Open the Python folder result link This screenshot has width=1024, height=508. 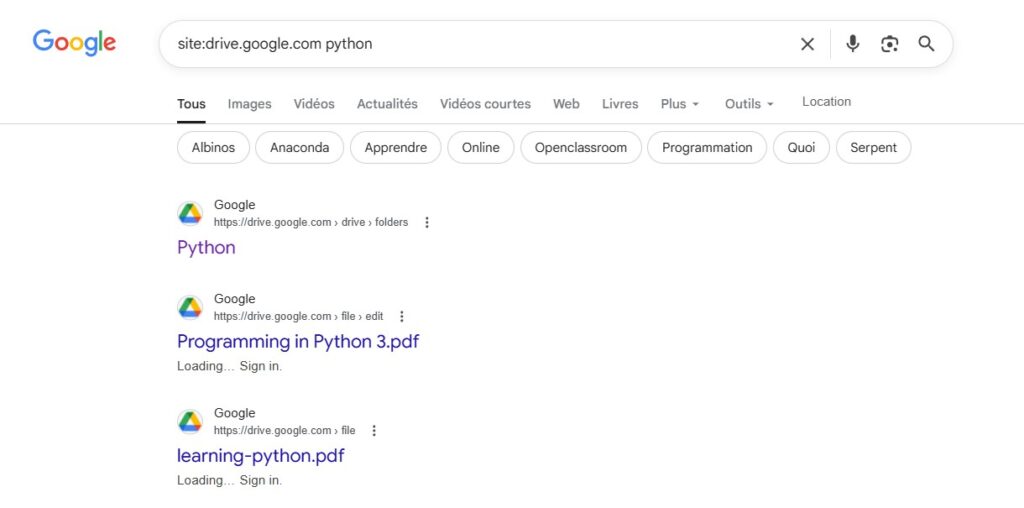coord(206,247)
